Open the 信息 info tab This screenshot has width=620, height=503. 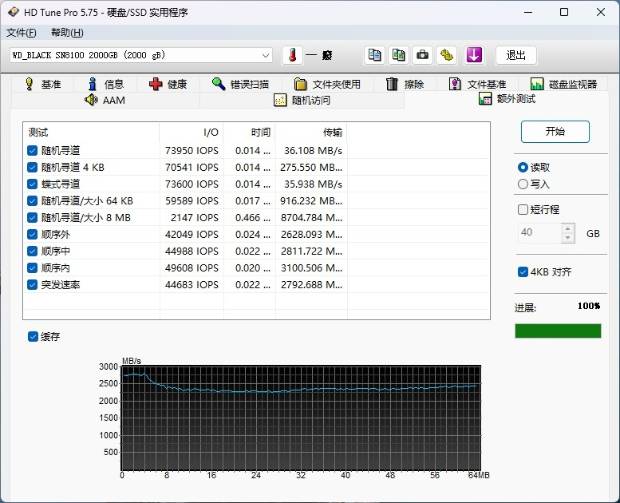coord(106,84)
